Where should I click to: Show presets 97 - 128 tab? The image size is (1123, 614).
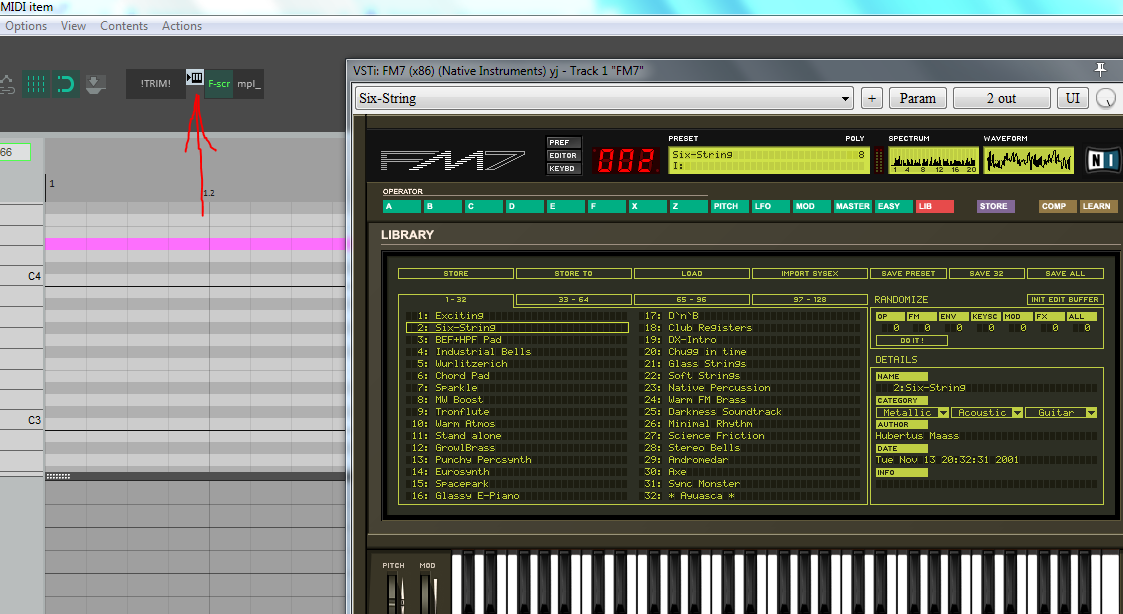(809, 299)
